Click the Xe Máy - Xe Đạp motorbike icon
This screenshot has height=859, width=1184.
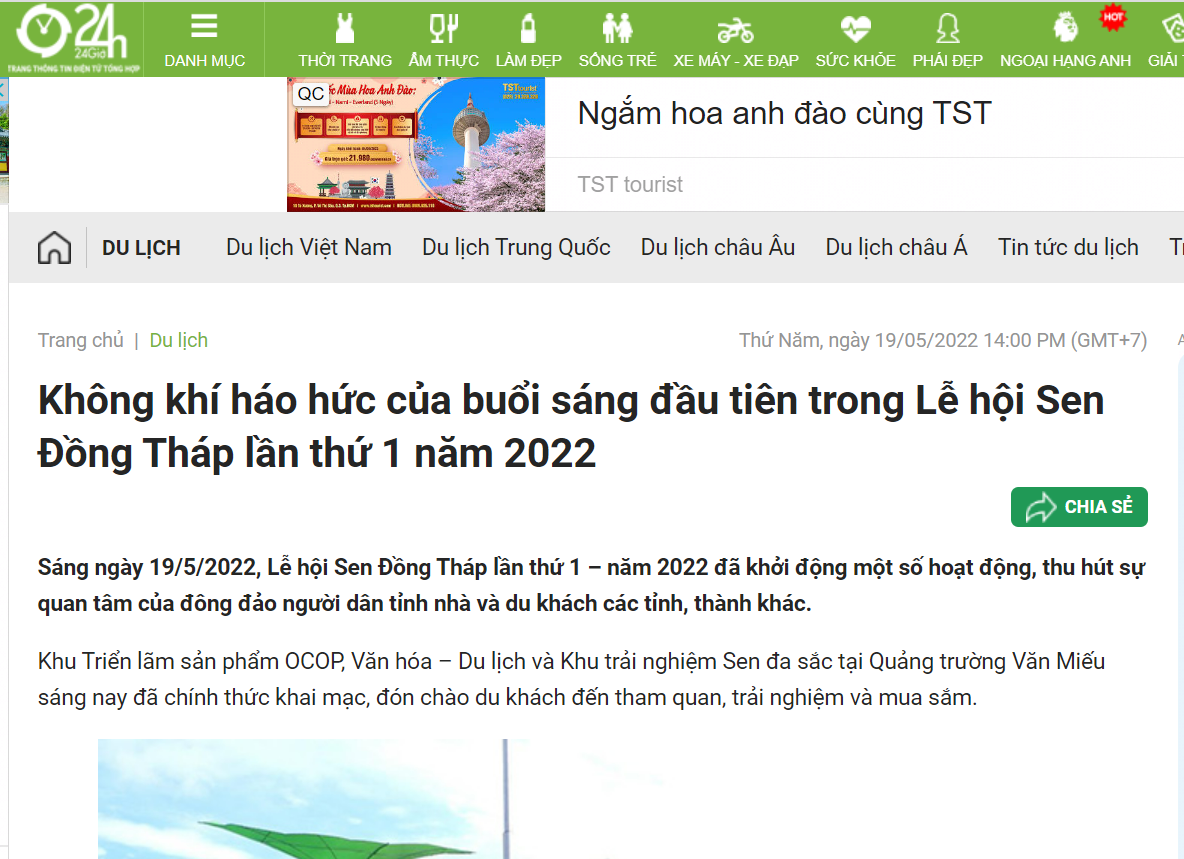pos(735,28)
